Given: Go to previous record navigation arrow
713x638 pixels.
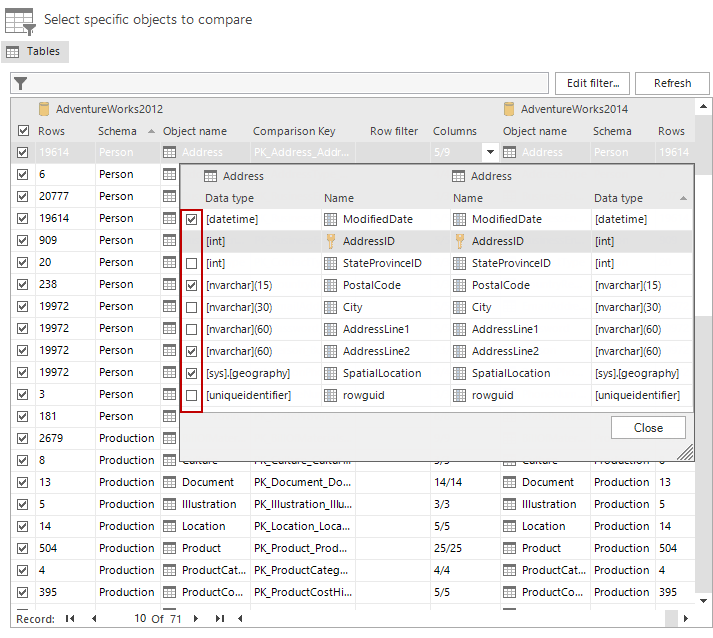Looking at the screenshot, I should pos(94,618).
